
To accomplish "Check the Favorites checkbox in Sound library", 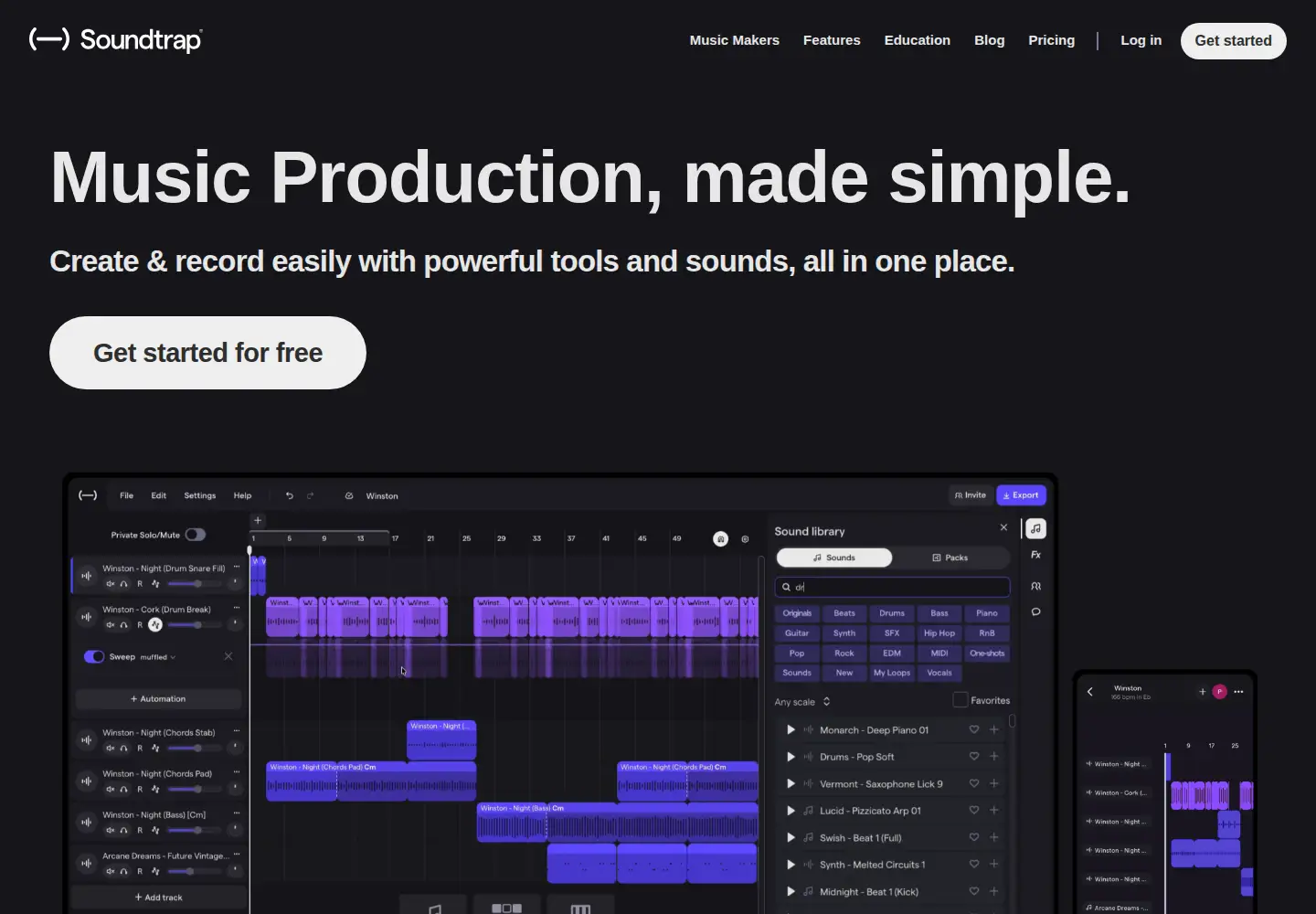I will (x=960, y=700).
